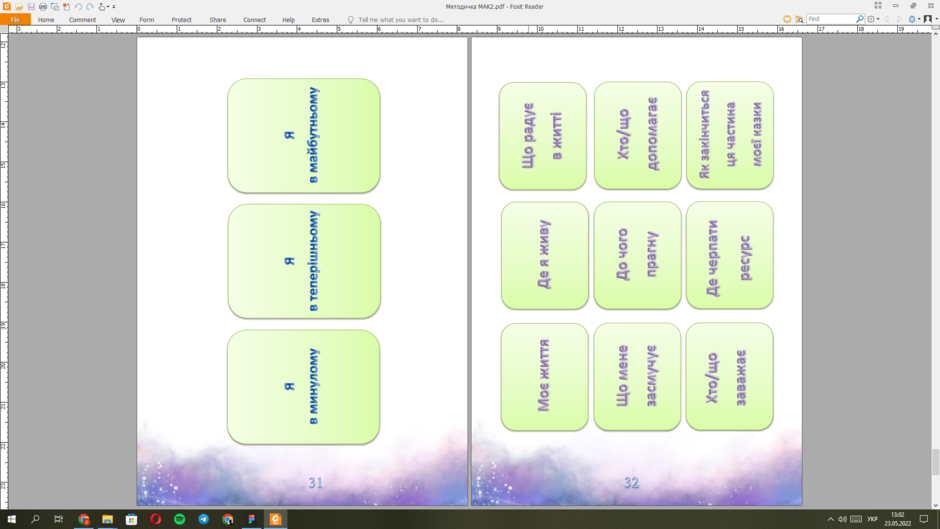This screenshot has height=529, width=940.
Task: Switch to the Home tab
Action: click(x=46, y=20)
